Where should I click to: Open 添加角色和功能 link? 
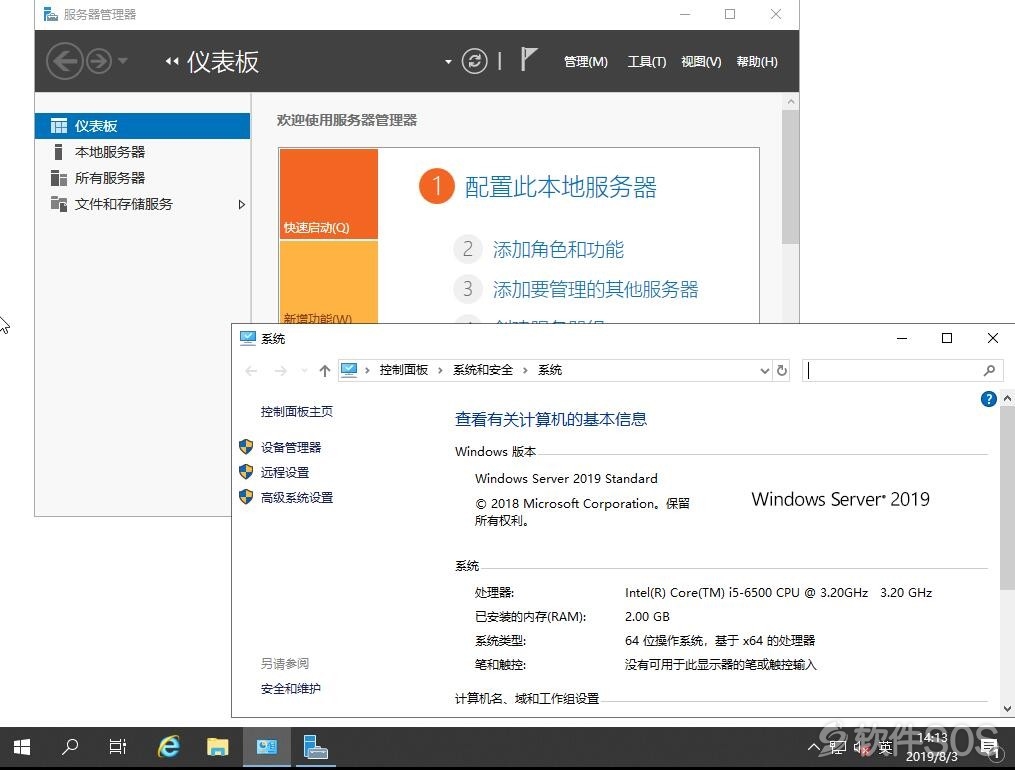[x=558, y=249]
